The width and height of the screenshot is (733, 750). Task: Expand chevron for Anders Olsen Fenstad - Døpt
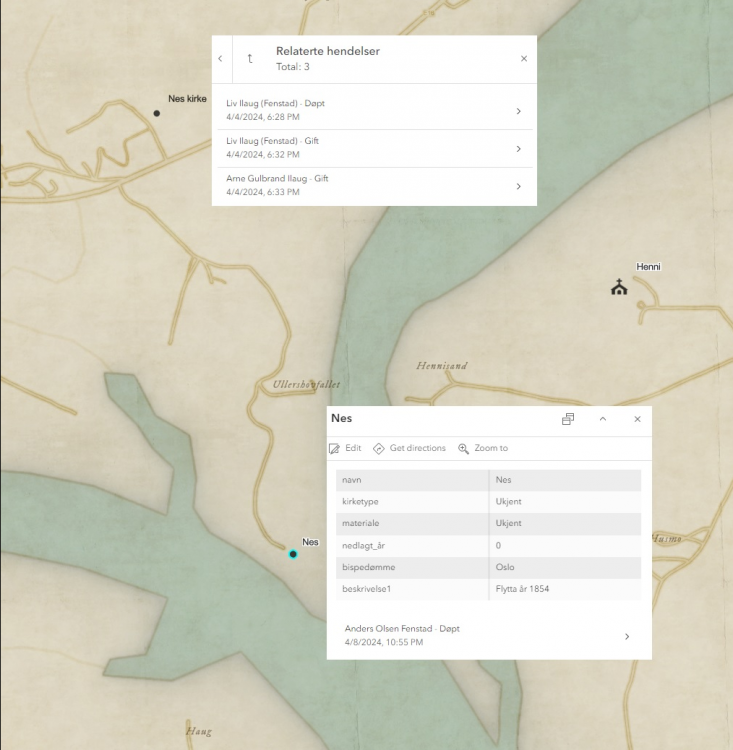click(x=627, y=636)
